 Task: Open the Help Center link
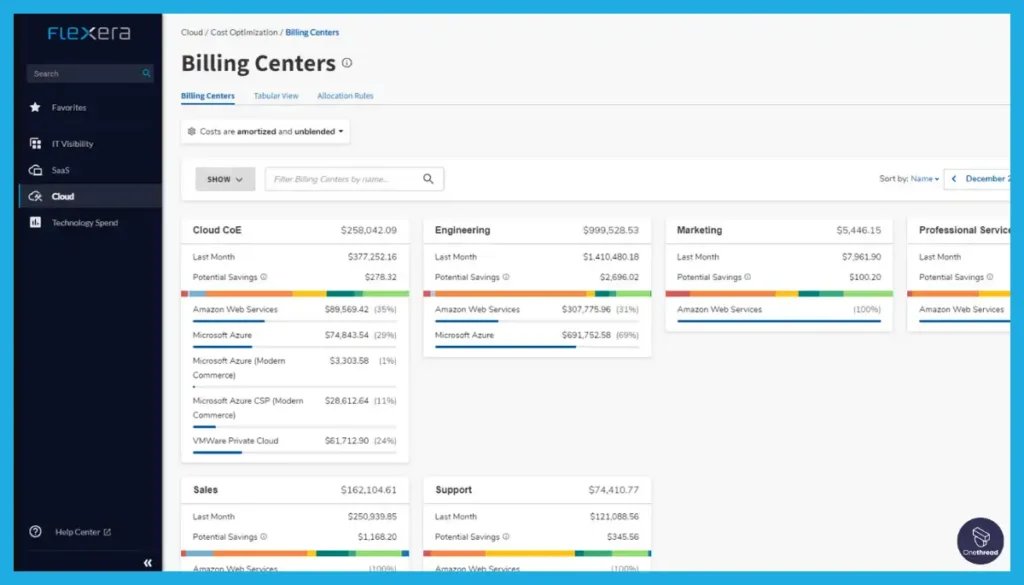(x=82, y=532)
